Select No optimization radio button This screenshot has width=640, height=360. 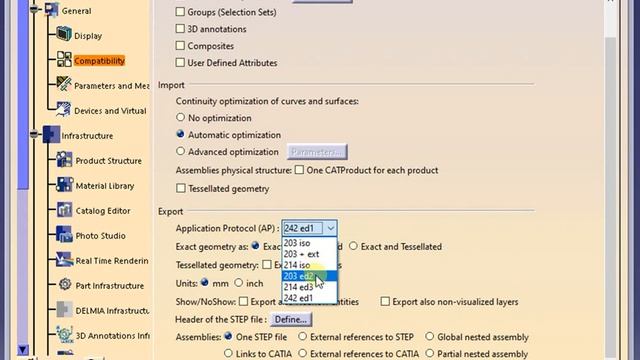tap(180, 117)
